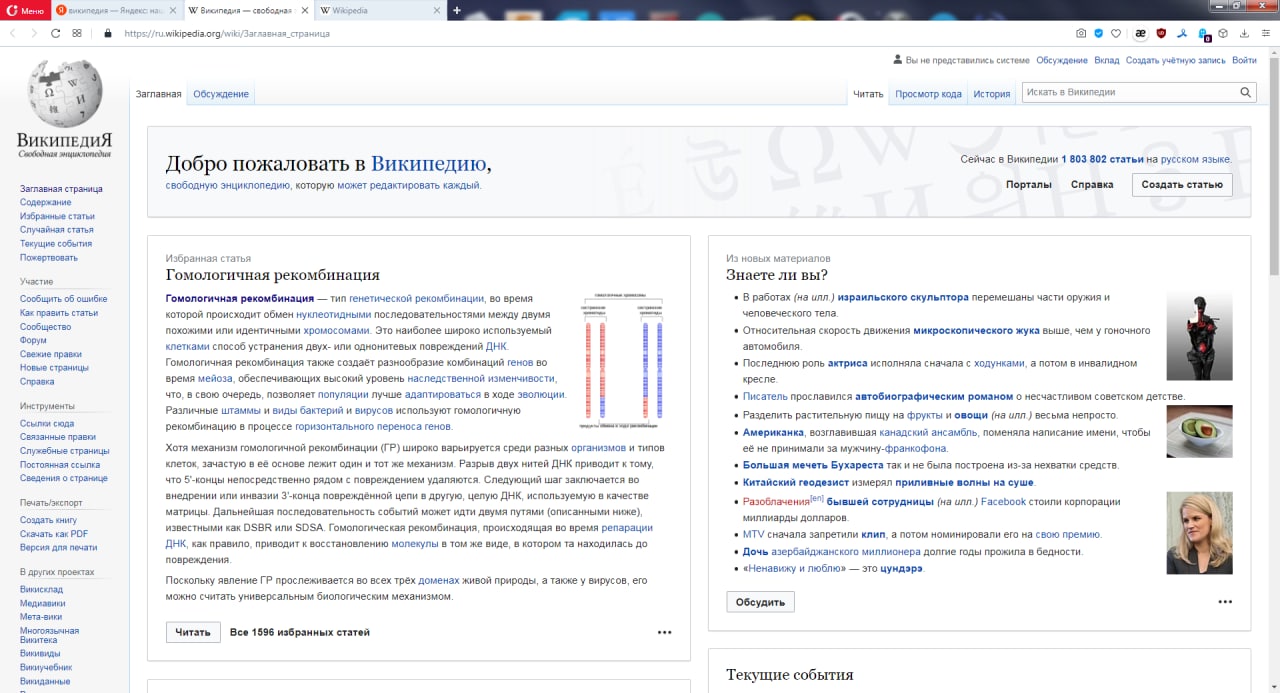Image resolution: width=1280 pixels, height=693 pixels.
Task: Close the Yandex википедия tab
Action: click(x=174, y=10)
